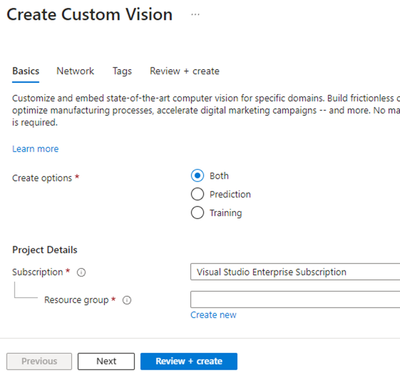Click the Create options label
400x378 pixels.
[x=42, y=178]
